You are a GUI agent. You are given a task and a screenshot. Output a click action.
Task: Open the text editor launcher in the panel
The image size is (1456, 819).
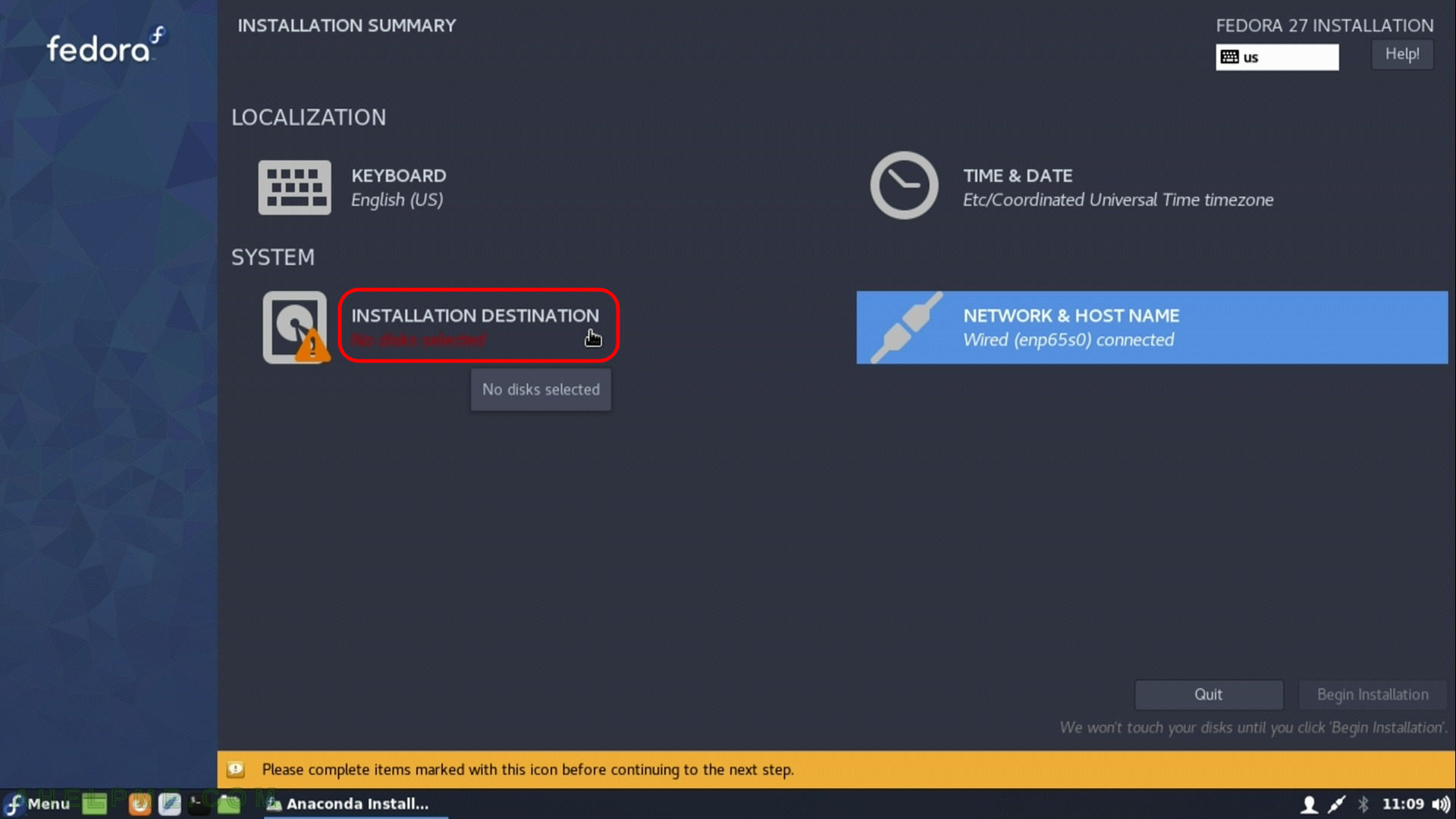(x=169, y=804)
